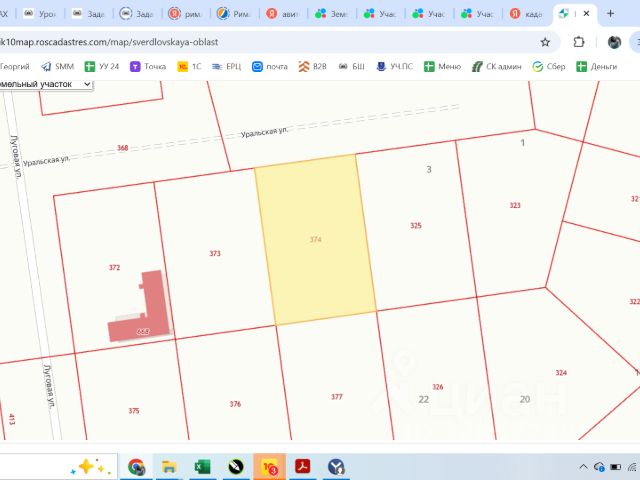This screenshot has height=480, width=640.
Task: Switch to the 'Зем' tab
Action: 332,14
